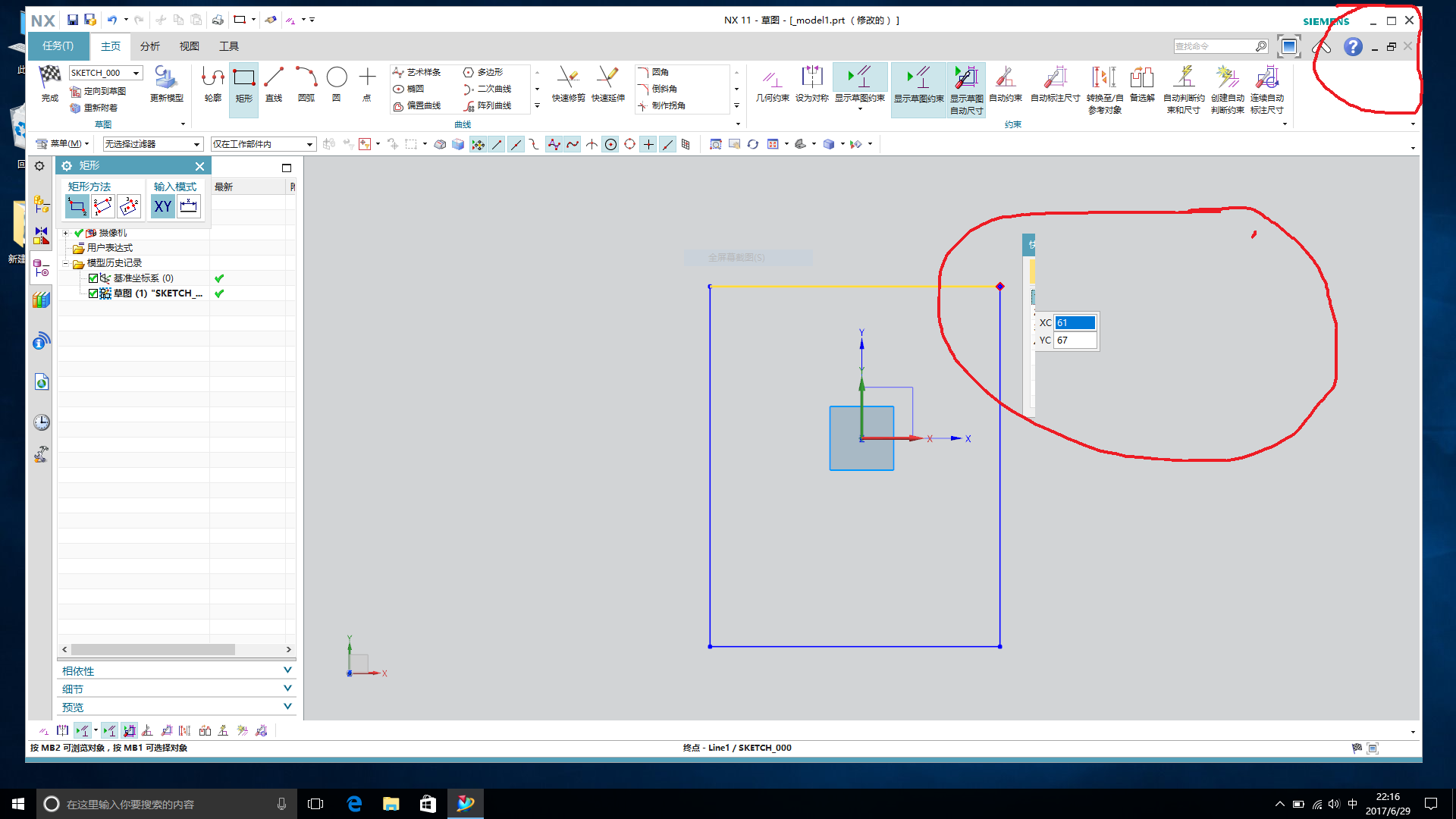This screenshot has height=819, width=1456.
Task: Click the 快速延伸 quick extend tool
Action: (x=608, y=83)
